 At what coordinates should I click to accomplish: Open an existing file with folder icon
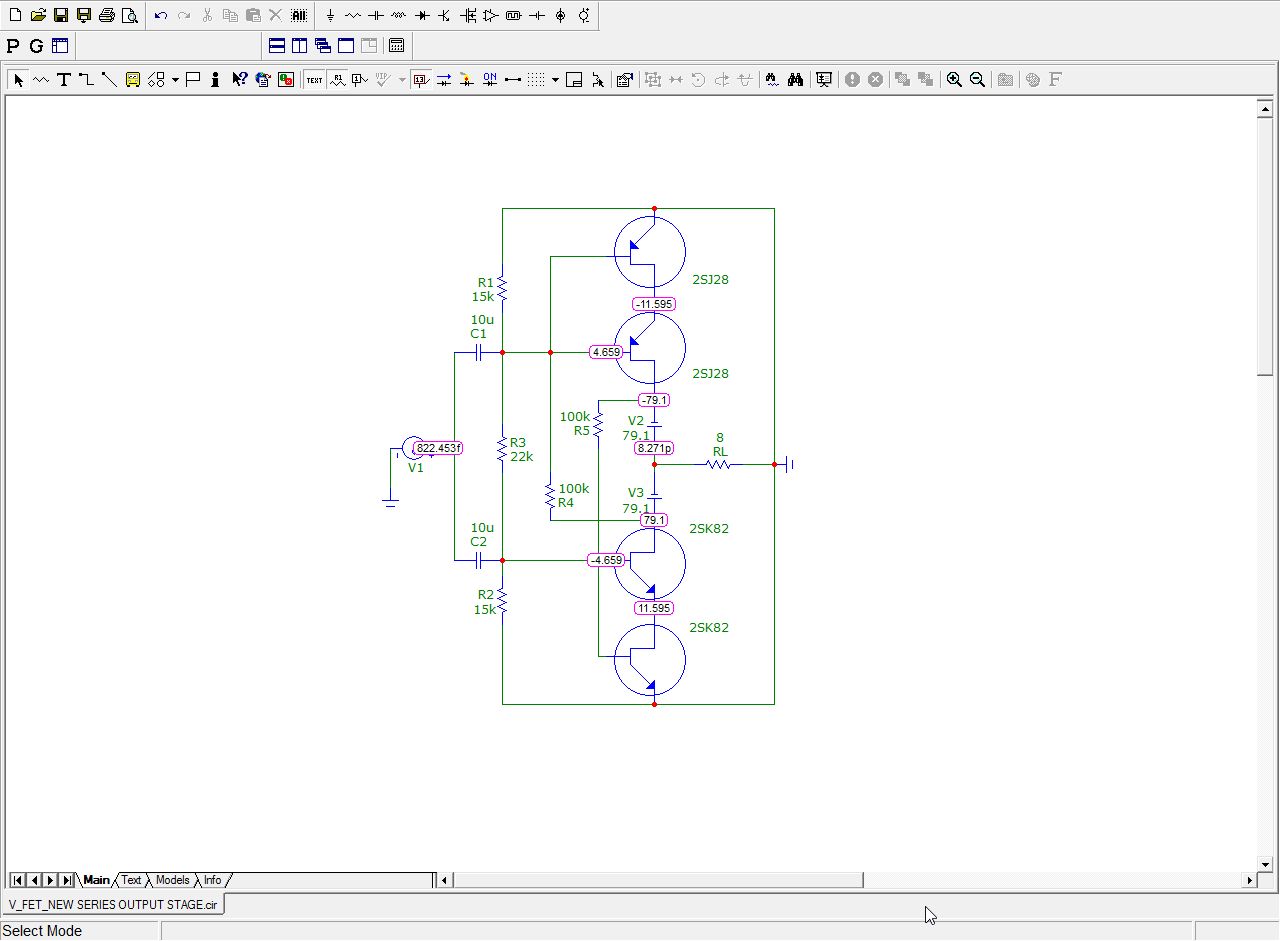point(38,16)
